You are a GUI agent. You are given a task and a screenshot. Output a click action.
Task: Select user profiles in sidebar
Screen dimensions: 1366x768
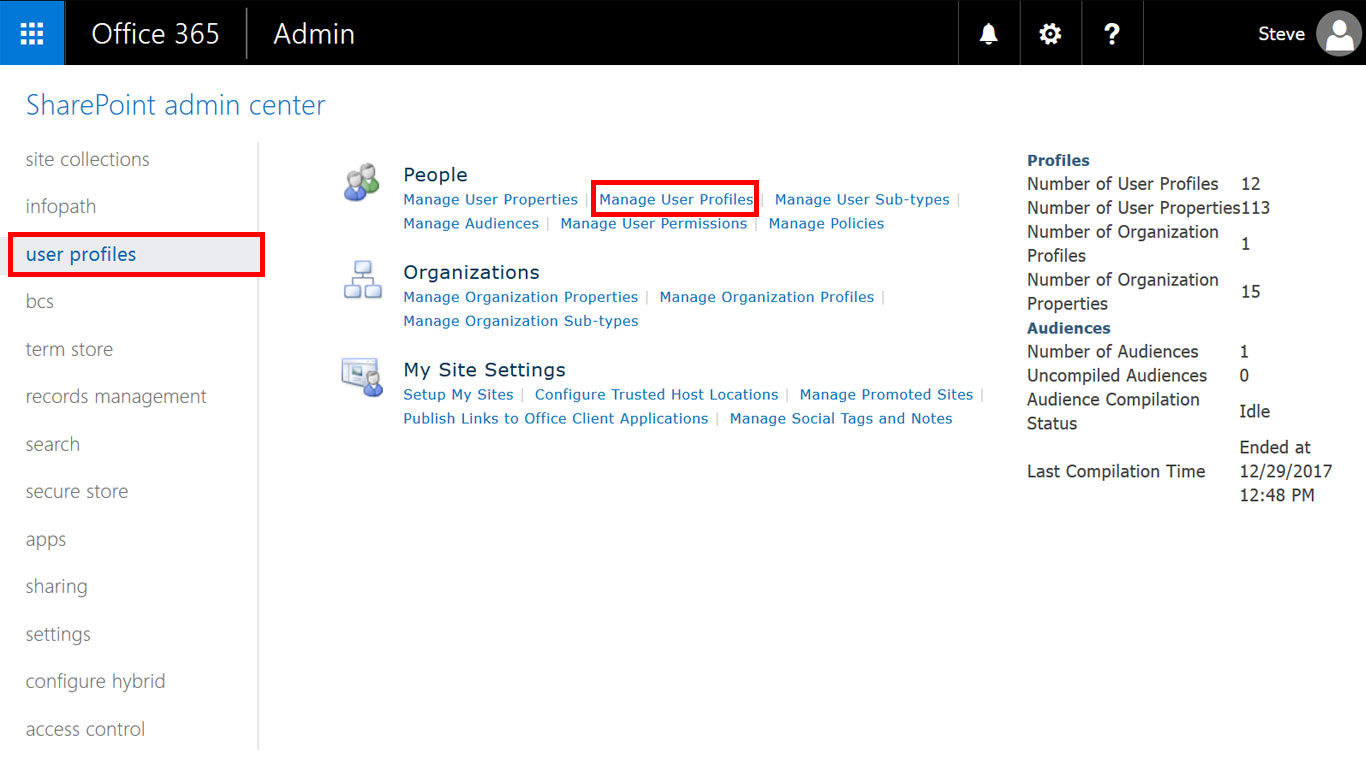81,255
